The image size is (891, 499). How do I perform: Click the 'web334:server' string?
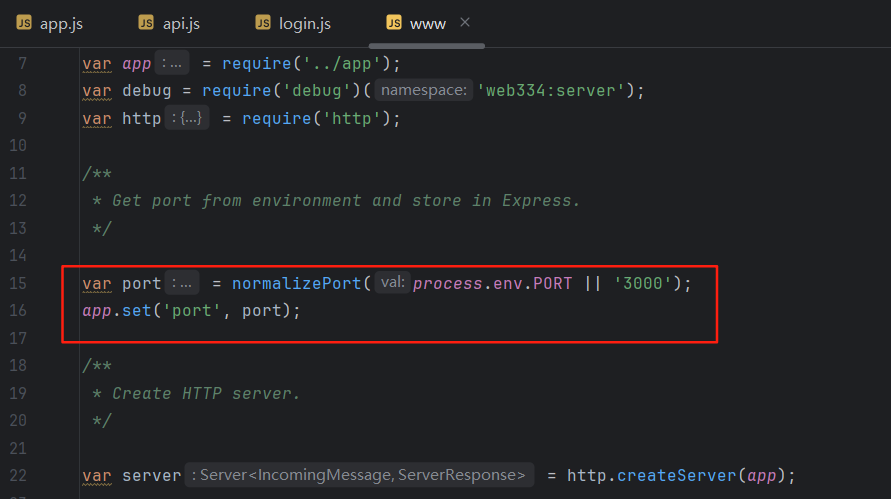[x=551, y=90]
